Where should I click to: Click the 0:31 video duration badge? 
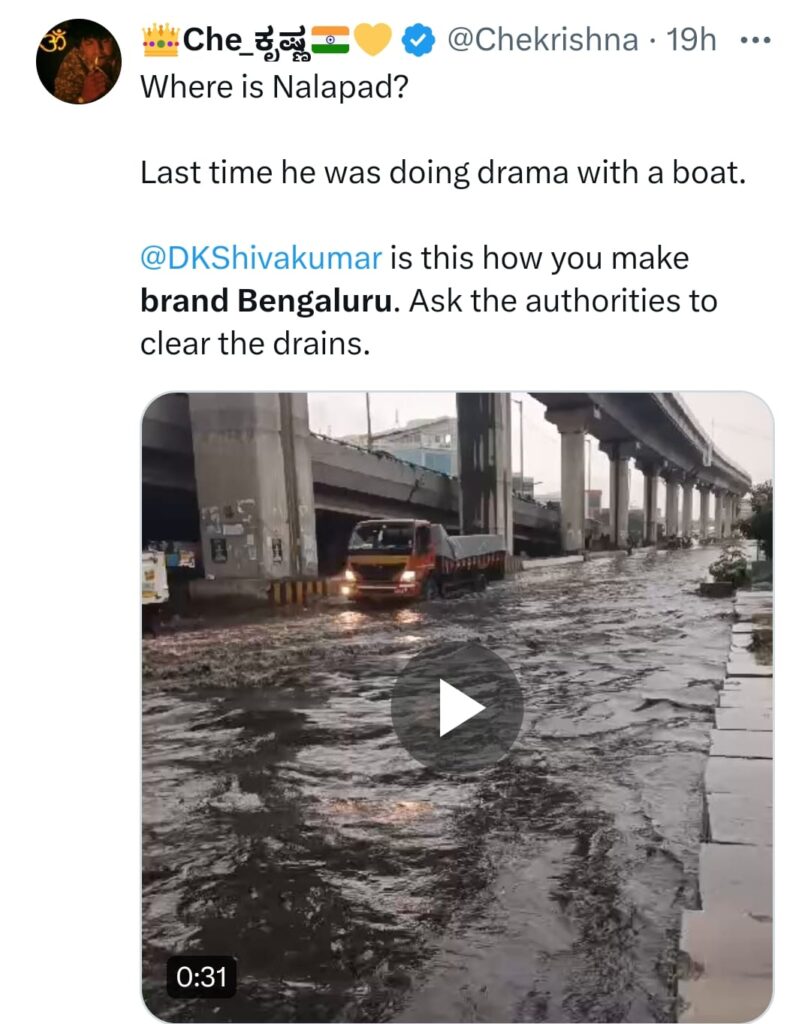point(201,976)
